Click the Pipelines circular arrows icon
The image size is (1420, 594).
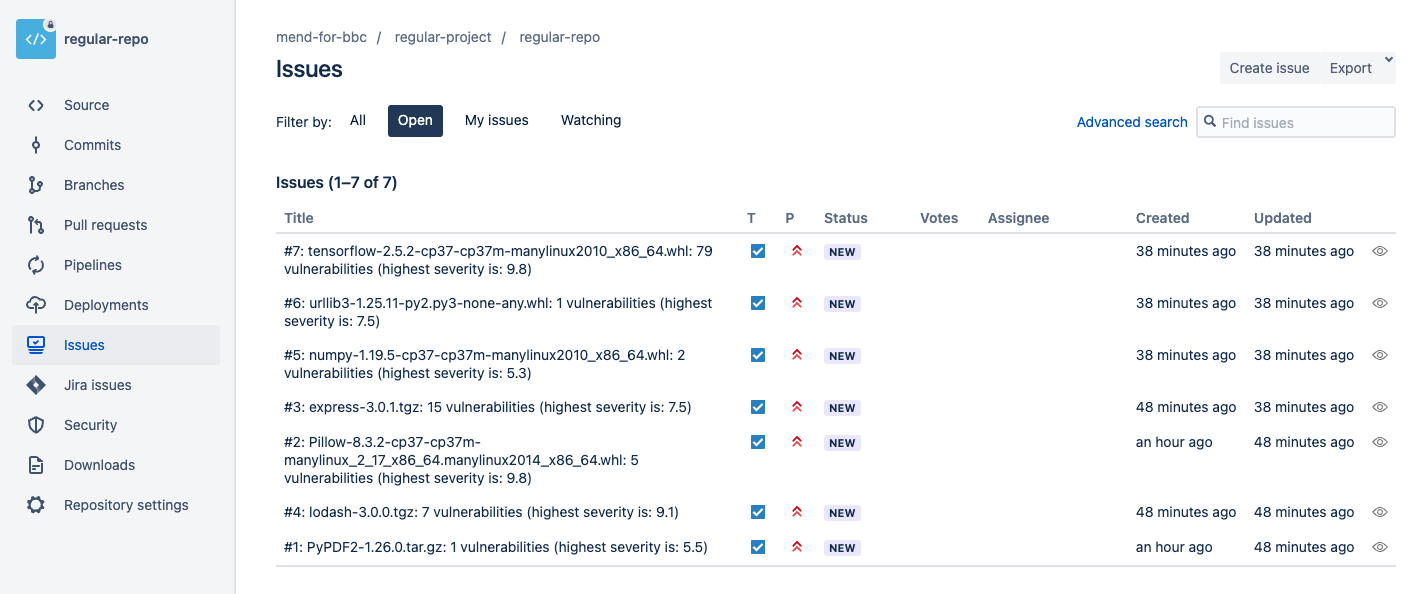click(x=36, y=265)
